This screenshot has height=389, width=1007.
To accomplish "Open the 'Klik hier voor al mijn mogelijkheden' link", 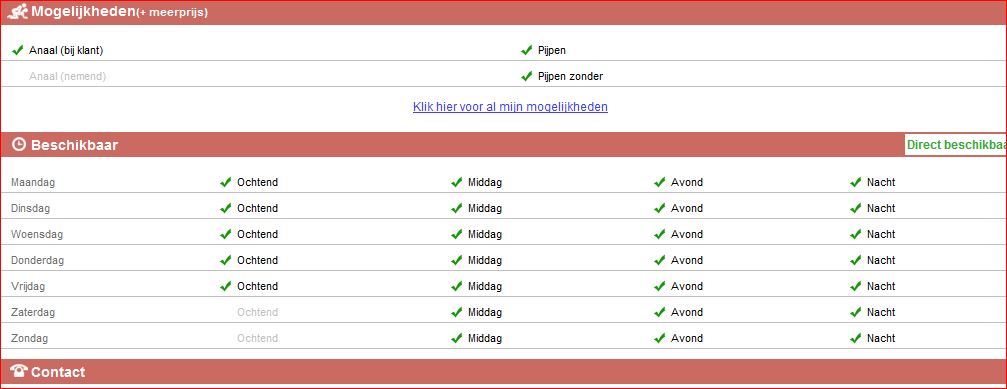I will [510, 107].
